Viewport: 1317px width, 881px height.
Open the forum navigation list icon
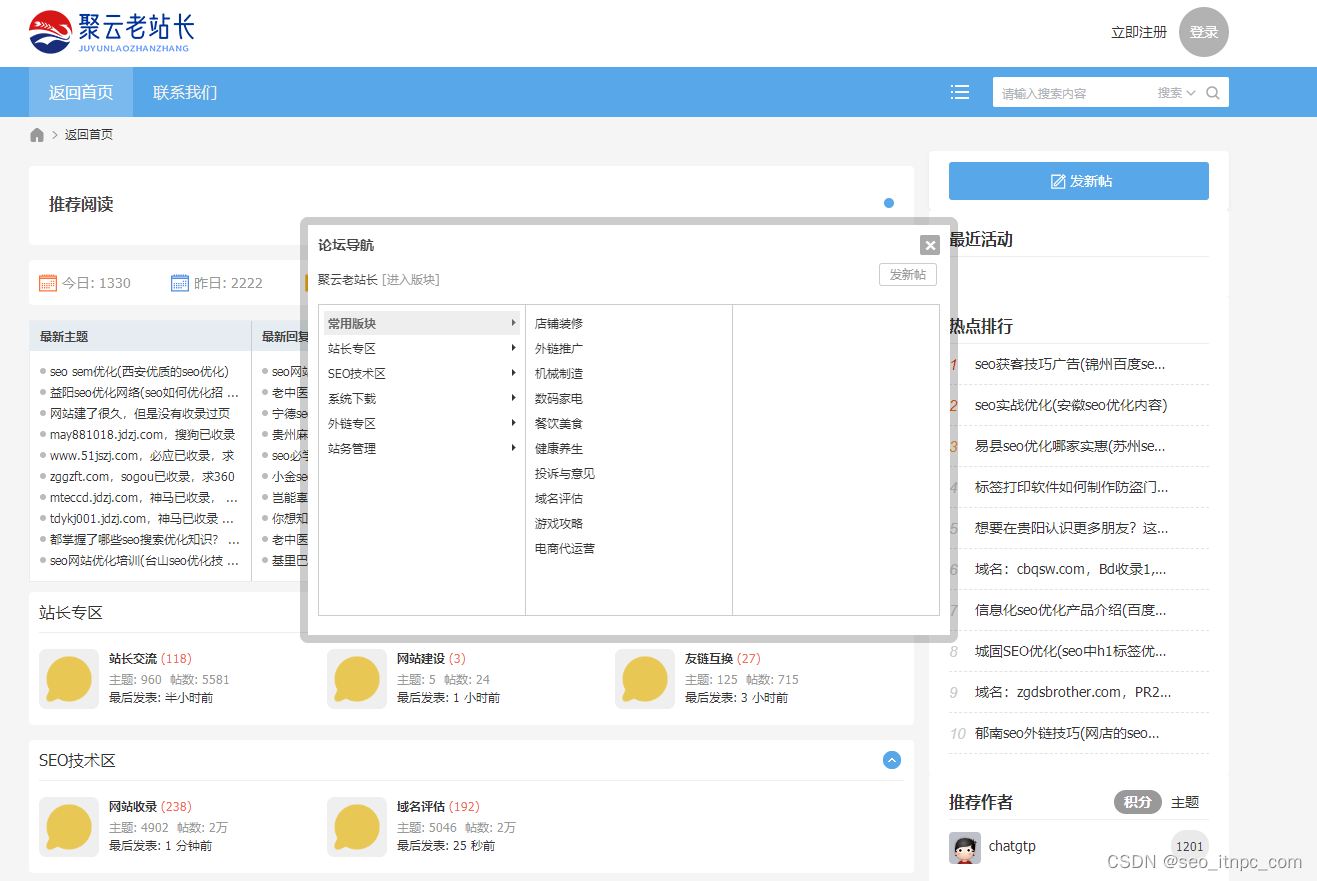[960, 92]
